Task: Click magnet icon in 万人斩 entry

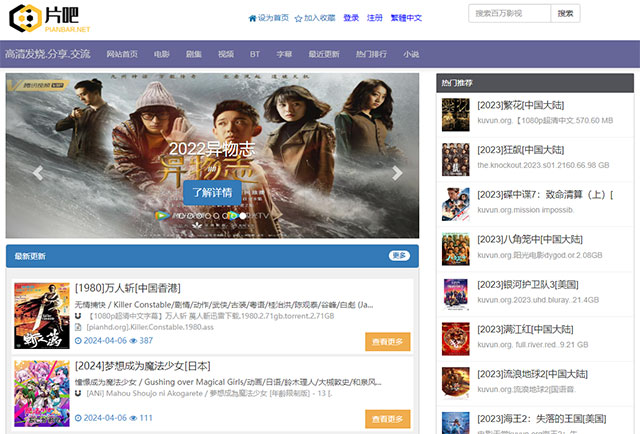Action: coord(78,316)
